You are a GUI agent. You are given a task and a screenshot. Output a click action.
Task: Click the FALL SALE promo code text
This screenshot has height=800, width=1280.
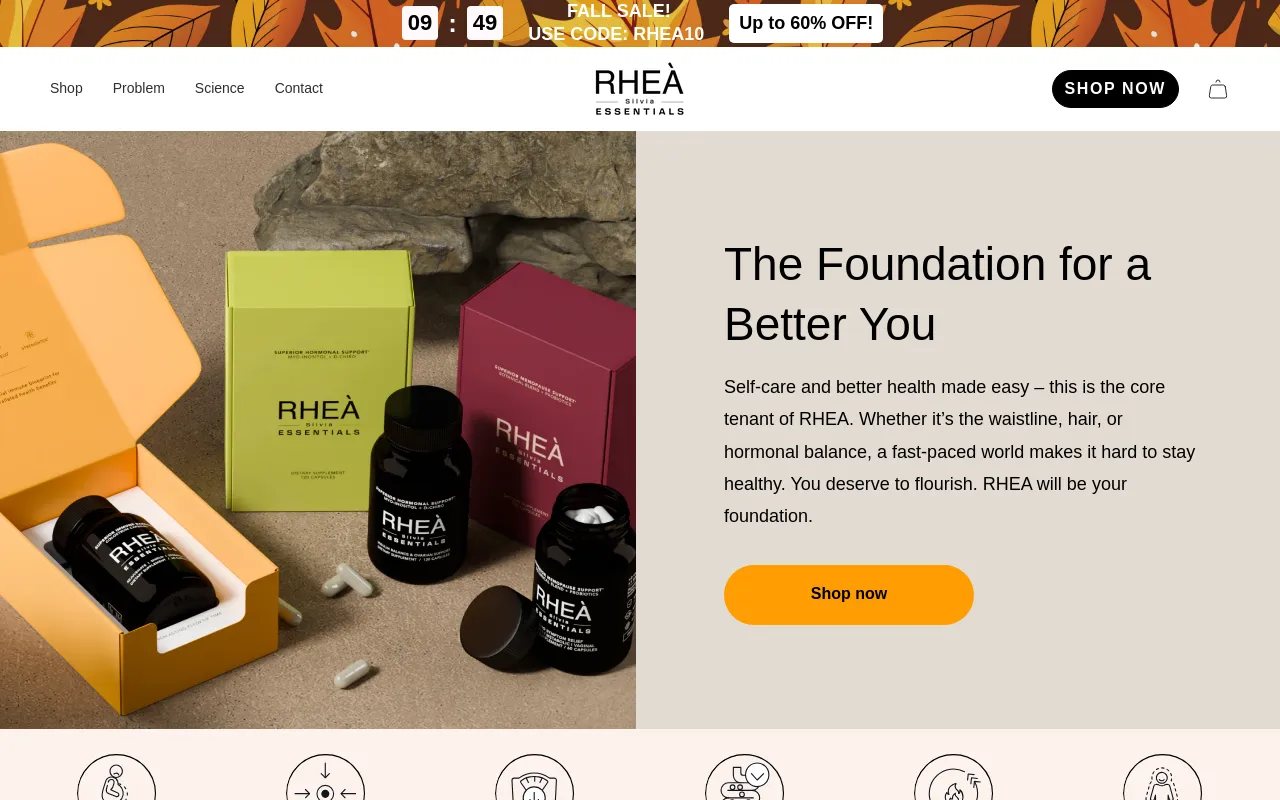tap(616, 23)
